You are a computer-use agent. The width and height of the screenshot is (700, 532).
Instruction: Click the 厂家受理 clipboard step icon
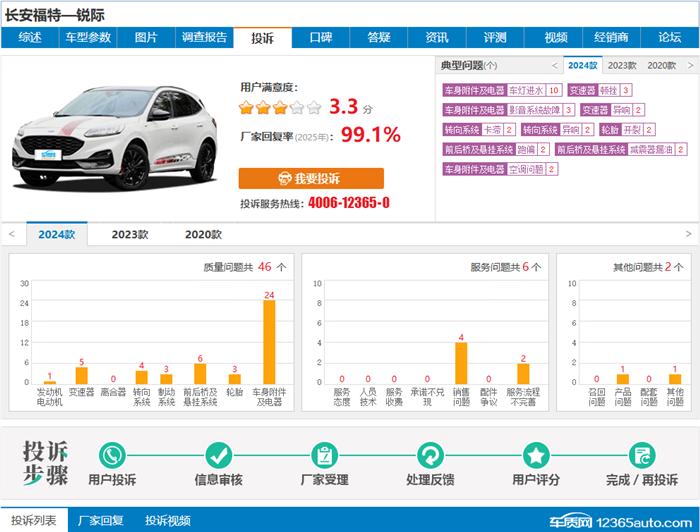pyautogui.click(x=324, y=456)
